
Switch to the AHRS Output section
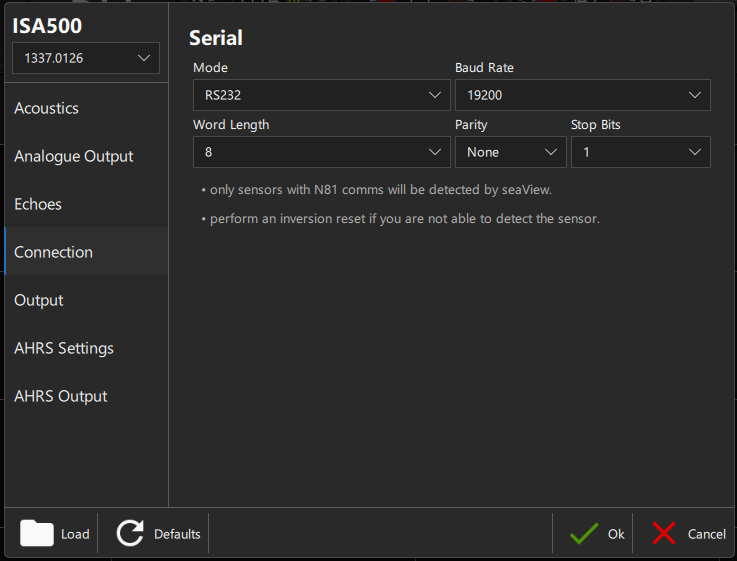[61, 396]
